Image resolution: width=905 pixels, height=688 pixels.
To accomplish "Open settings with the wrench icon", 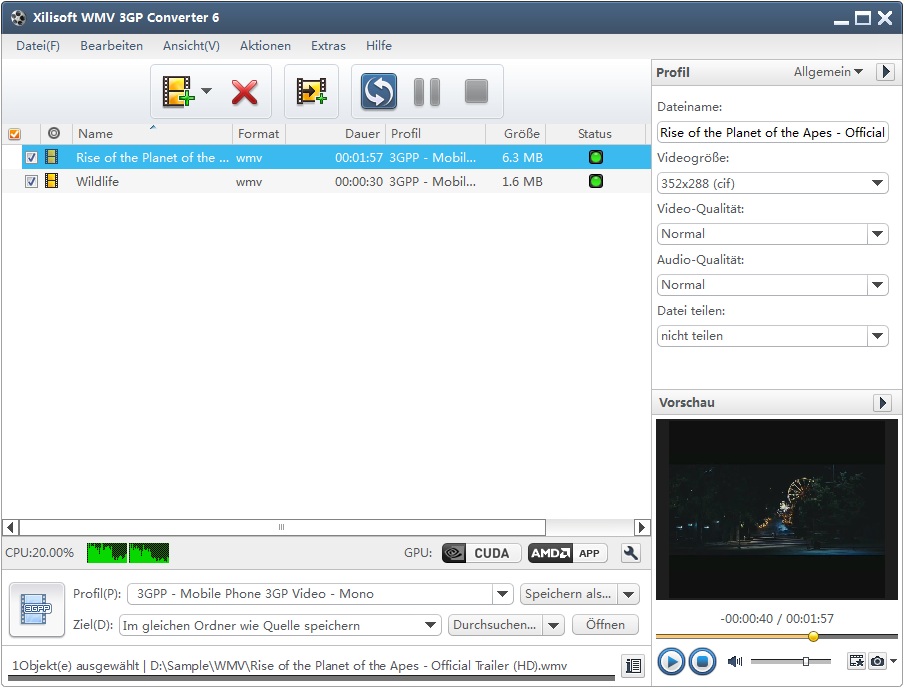I will 630,554.
